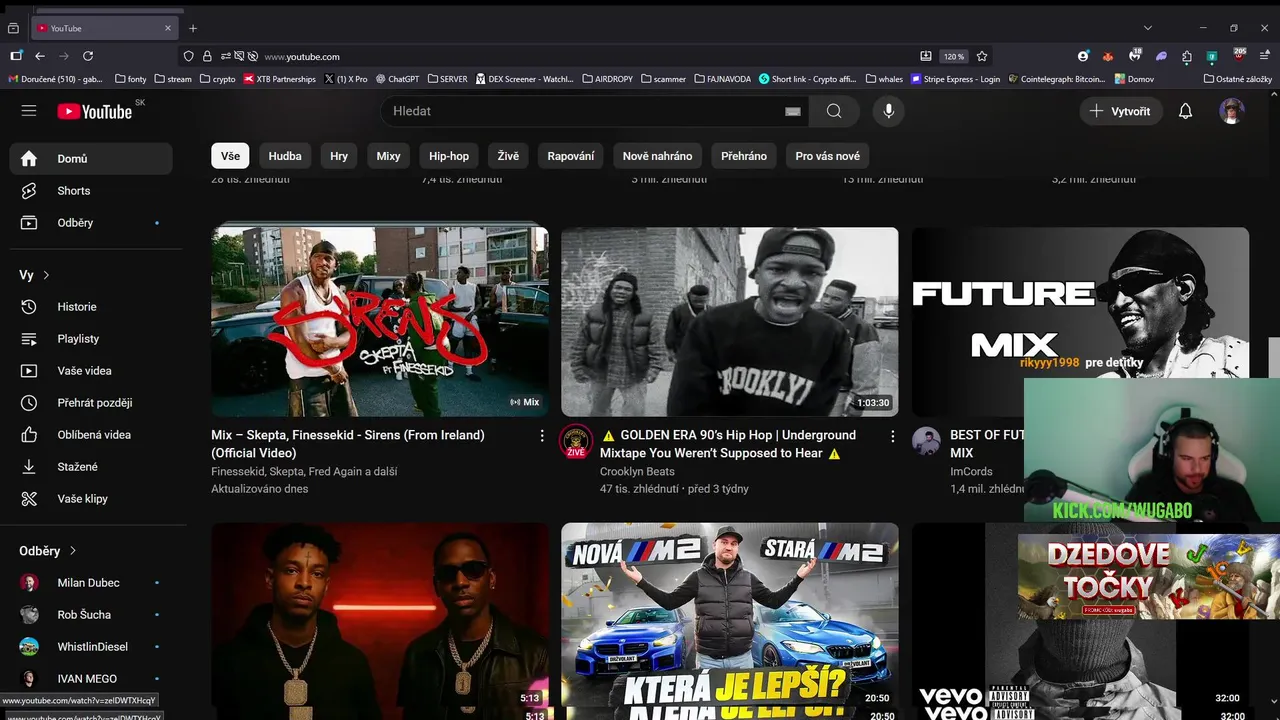Play the Skepta Sirens mix thumbnail
Screen dimensions: 1280x720
click(x=380, y=322)
